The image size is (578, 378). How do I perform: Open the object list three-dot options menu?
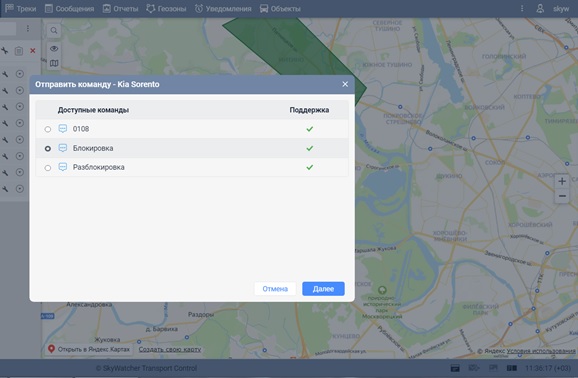[28, 28]
